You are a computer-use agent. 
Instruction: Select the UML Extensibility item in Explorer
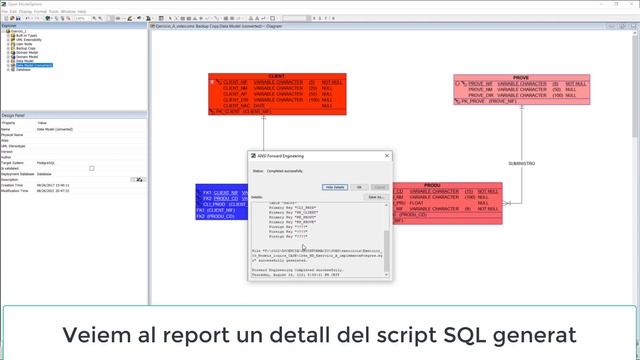29,40
